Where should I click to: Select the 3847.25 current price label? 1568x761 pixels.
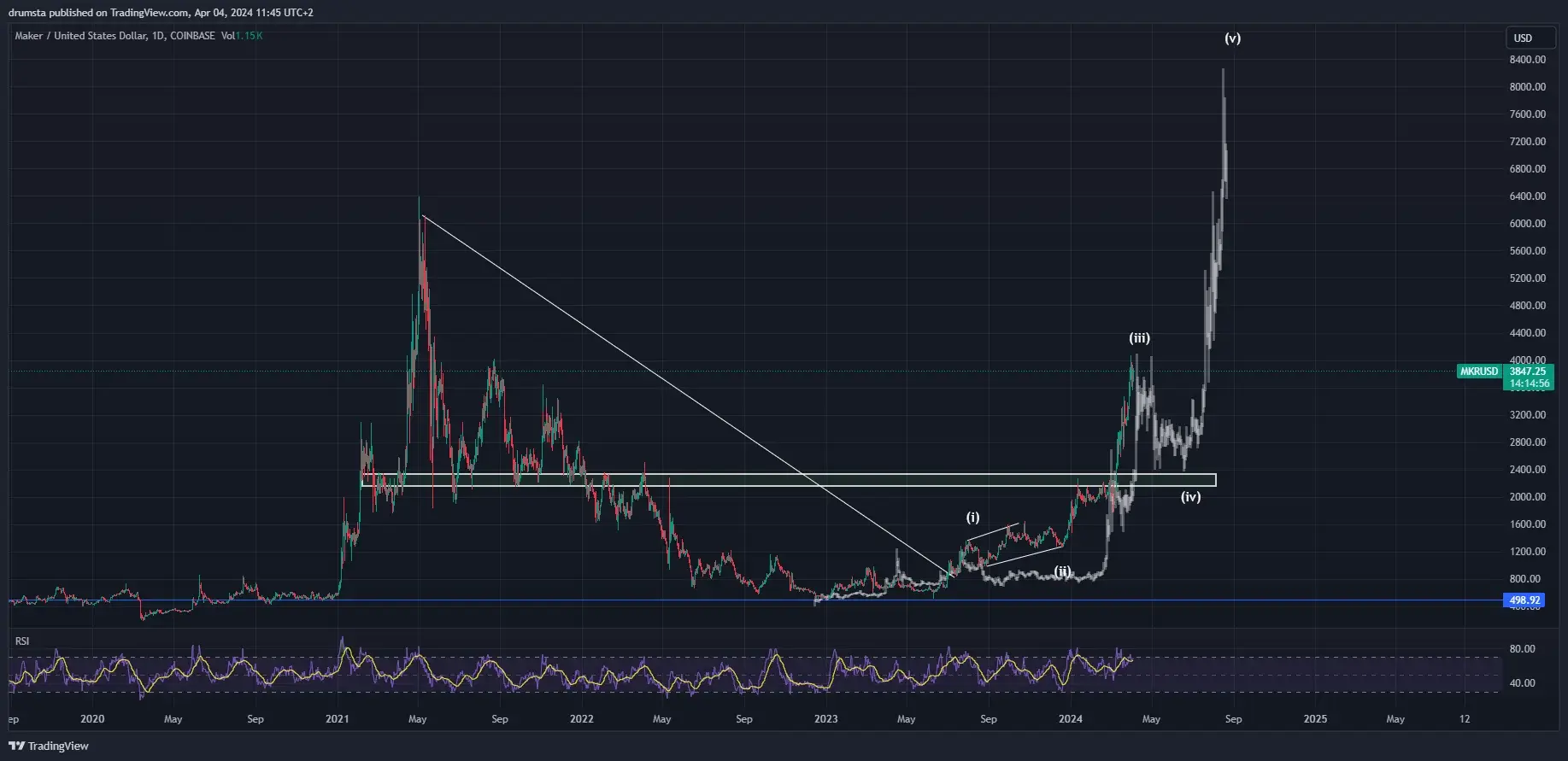click(1528, 372)
